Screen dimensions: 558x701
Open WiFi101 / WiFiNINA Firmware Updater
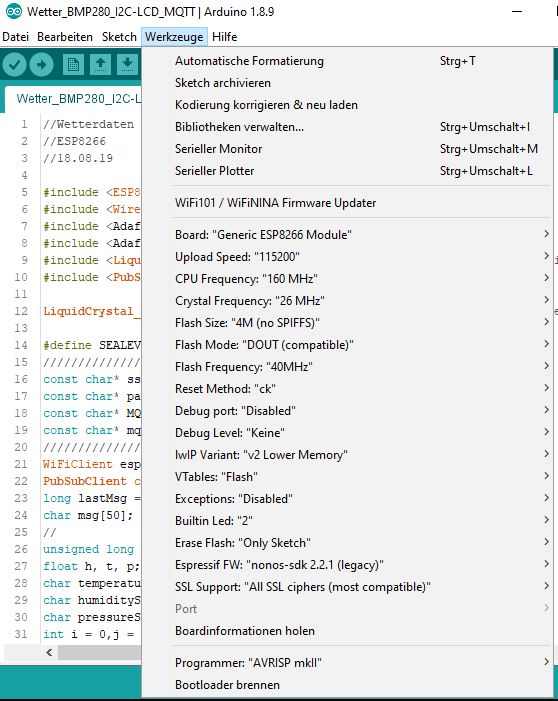click(348, 203)
